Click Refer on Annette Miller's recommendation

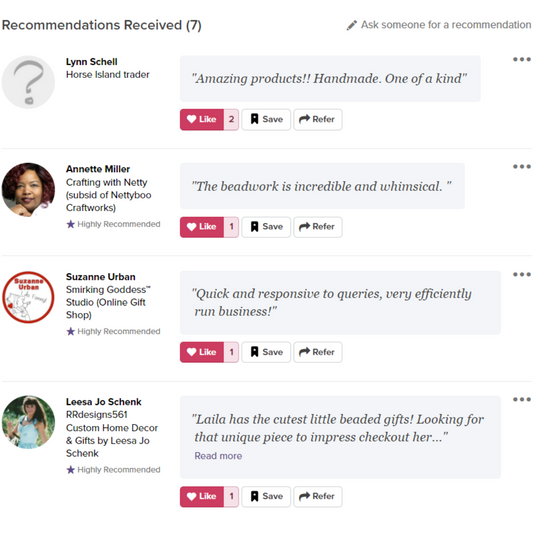coord(318,227)
